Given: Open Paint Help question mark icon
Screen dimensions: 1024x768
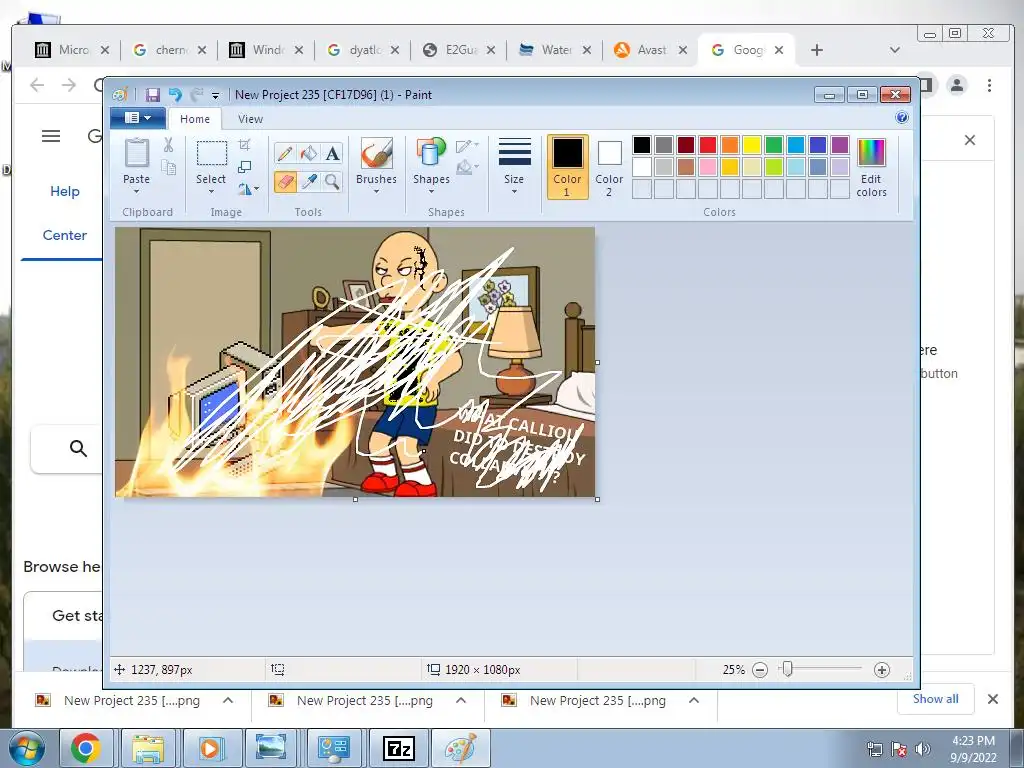Looking at the screenshot, I should click(902, 118).
